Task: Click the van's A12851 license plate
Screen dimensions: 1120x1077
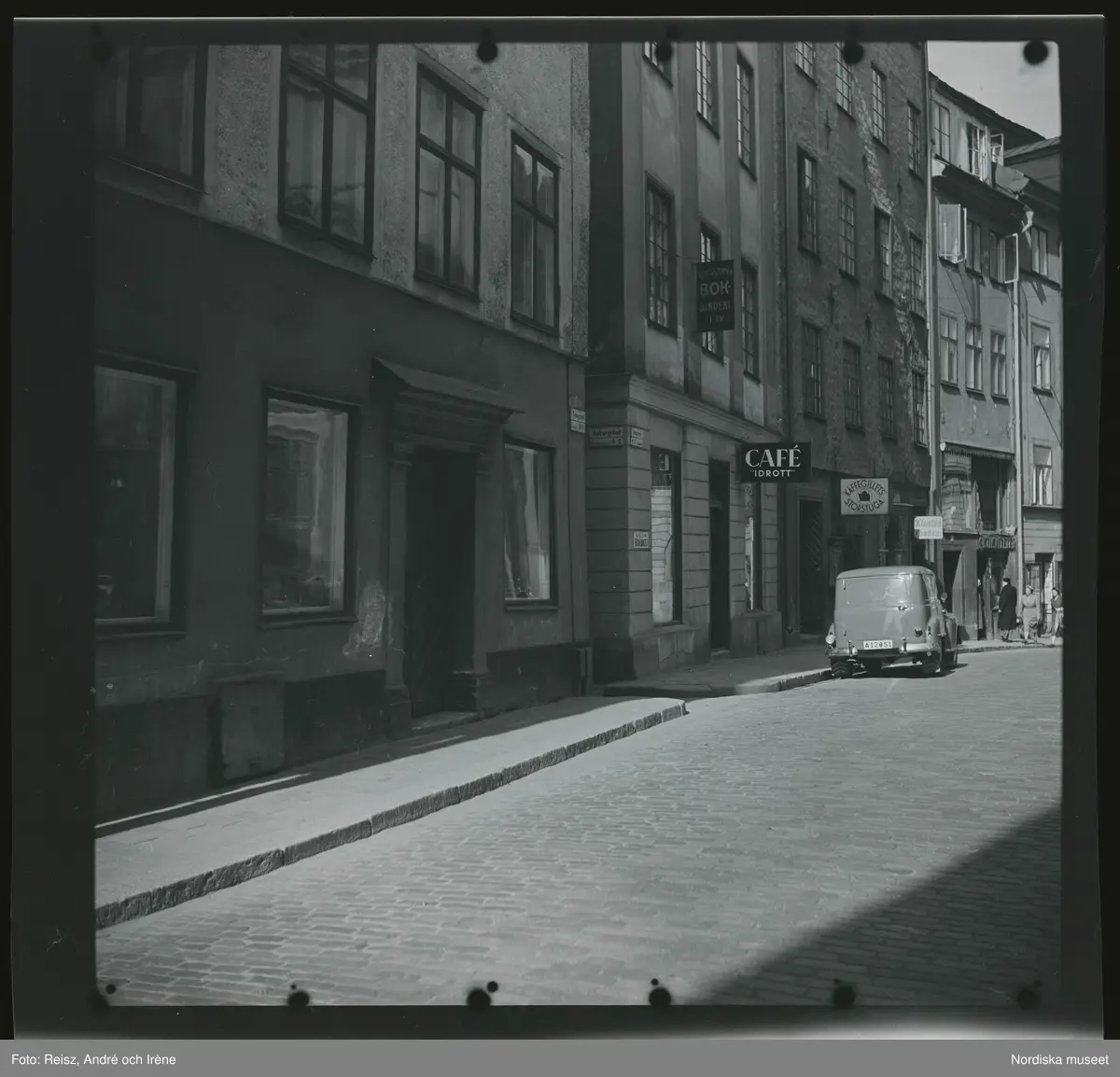Action: [x=877, y=644]
